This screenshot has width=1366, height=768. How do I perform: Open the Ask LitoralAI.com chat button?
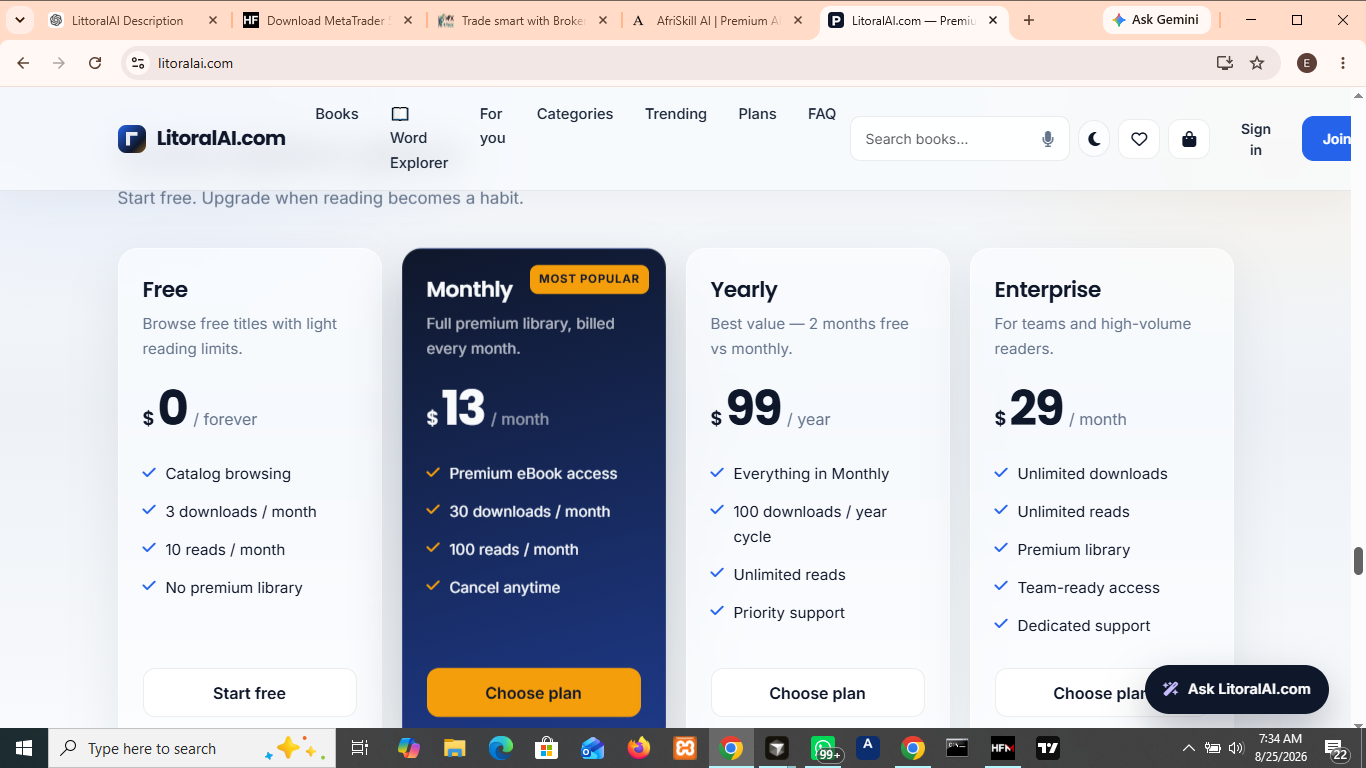pyautogui.click(x=1237, y=689)
